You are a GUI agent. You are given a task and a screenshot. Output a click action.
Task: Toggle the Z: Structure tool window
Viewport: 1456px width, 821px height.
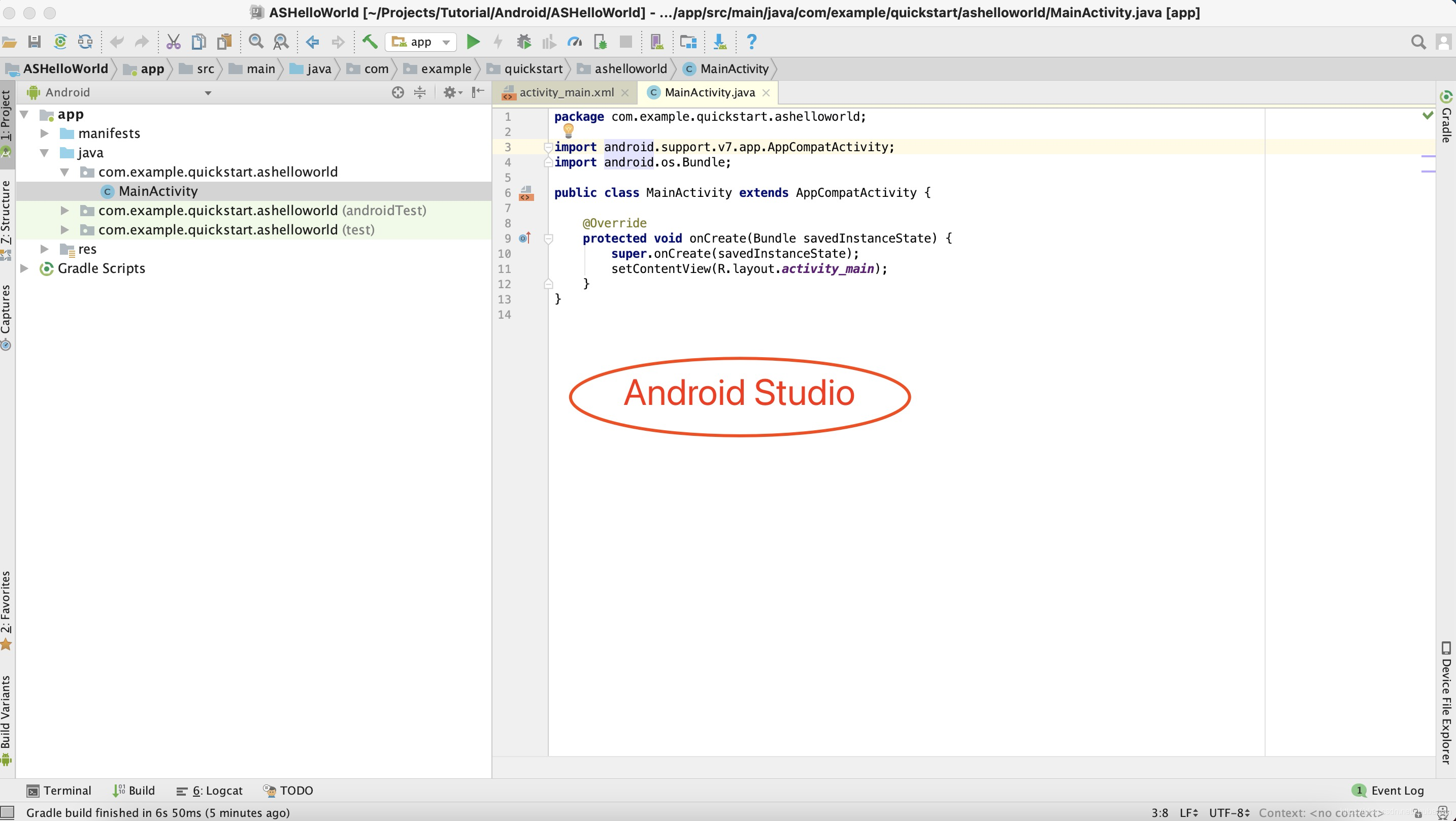point(6,220)
